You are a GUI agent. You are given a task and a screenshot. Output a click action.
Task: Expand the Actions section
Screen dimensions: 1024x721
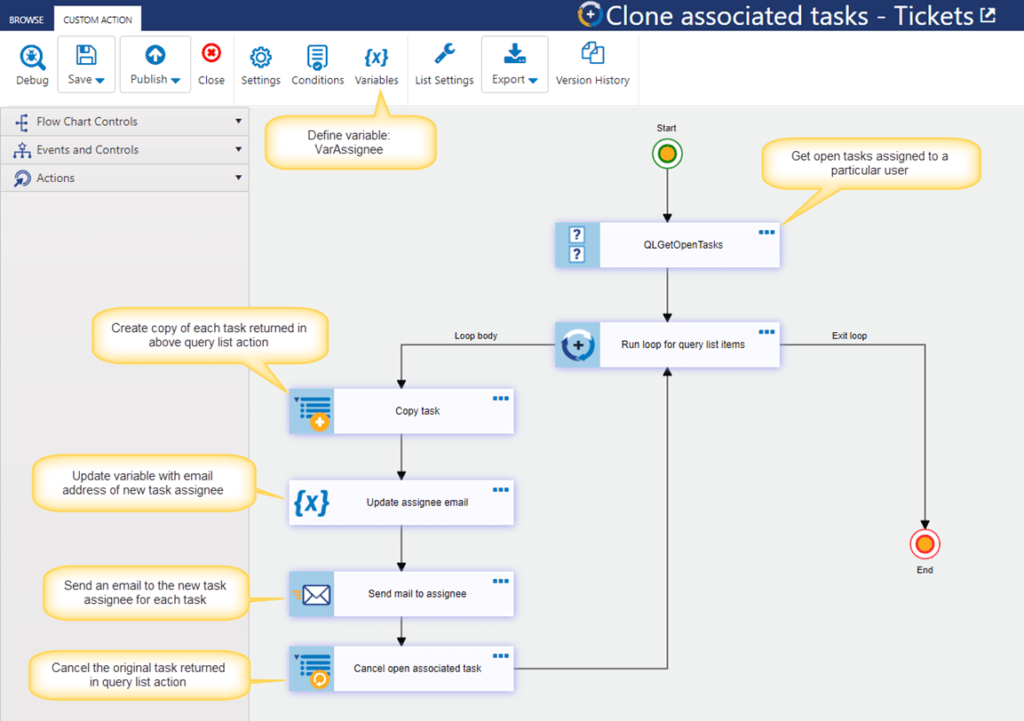(x=125, y=178)
